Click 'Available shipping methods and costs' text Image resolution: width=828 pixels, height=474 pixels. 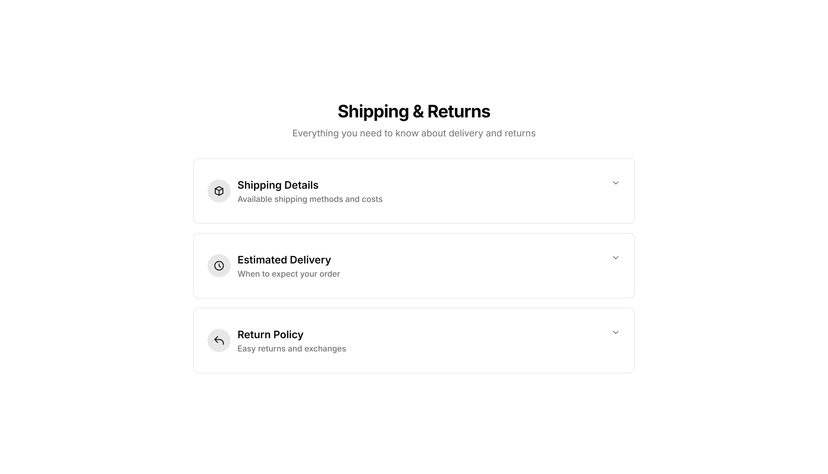310,199
